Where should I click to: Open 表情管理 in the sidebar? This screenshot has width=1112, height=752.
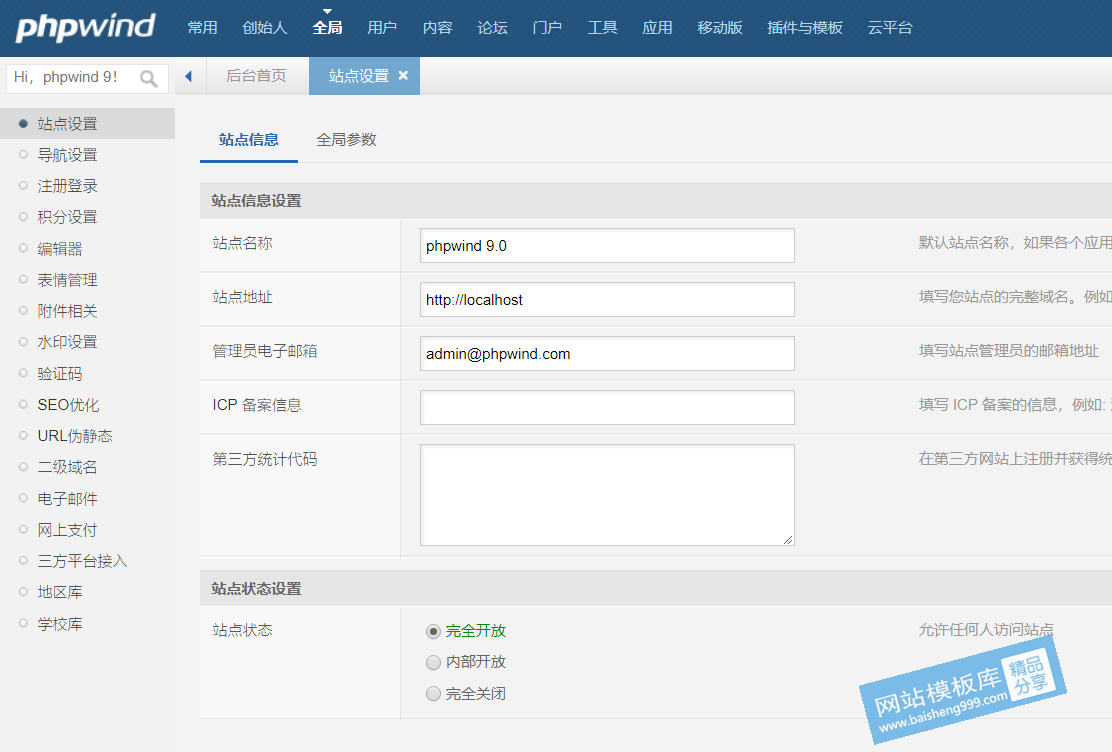[67, 280]
